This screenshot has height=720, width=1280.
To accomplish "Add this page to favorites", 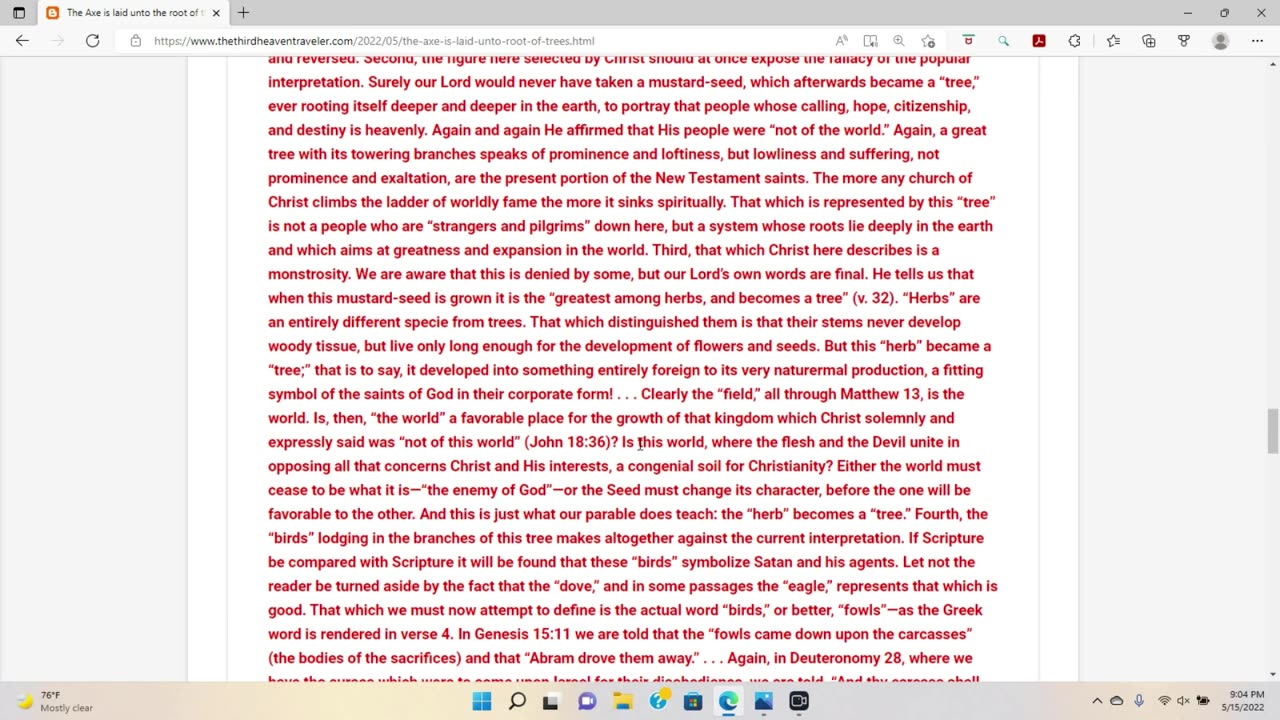I will (x=928, y=41).
